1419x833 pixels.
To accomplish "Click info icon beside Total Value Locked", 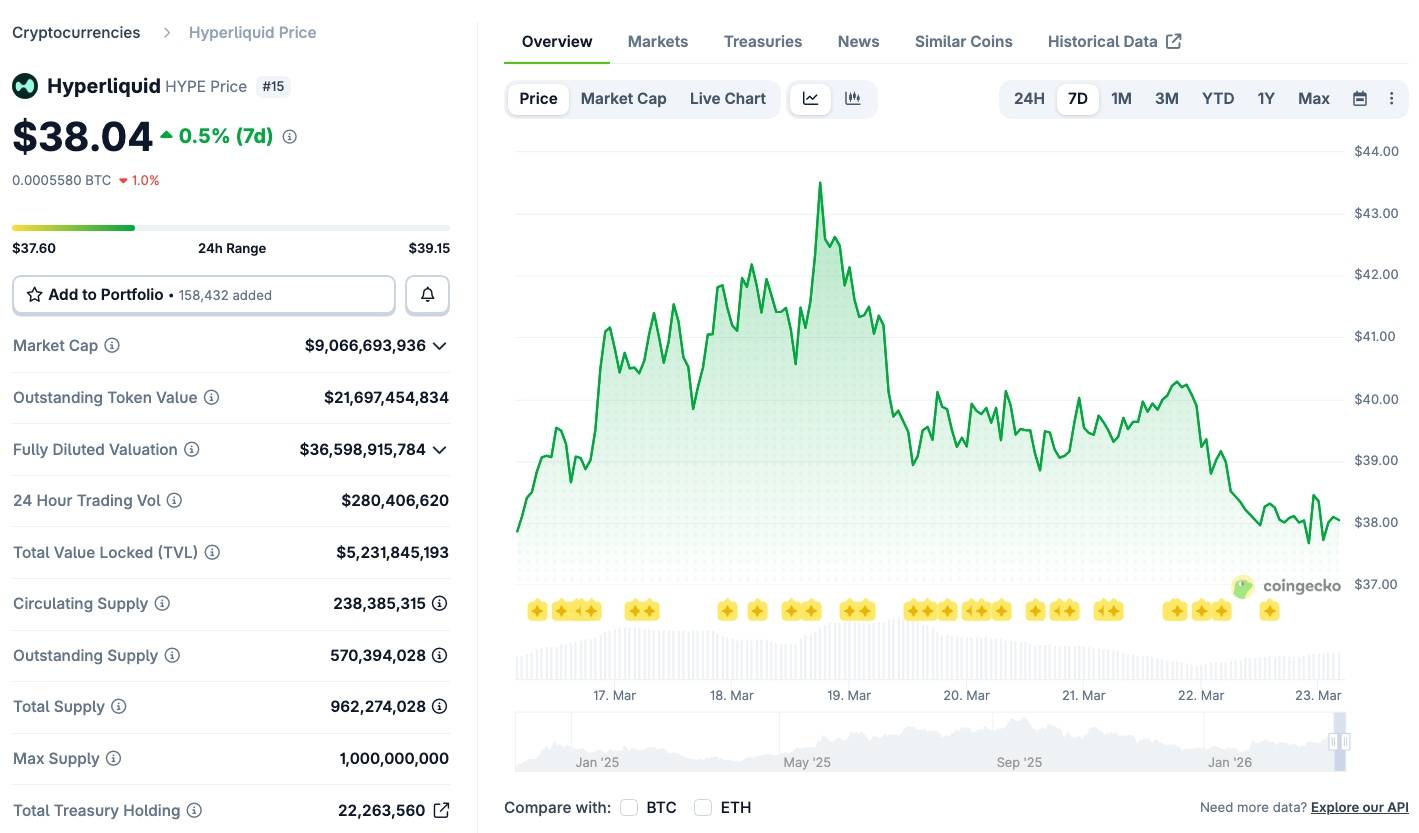I will (212, 552).
